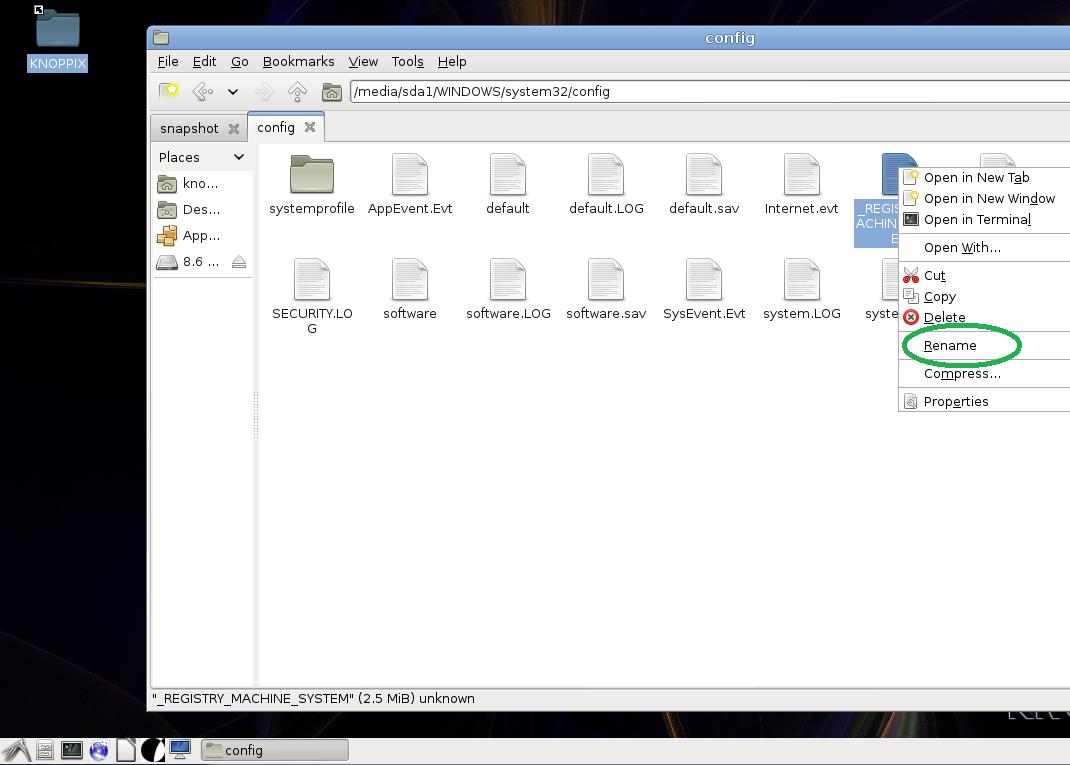Image resolution: width=1070 pixels, height=765 pixels.
Task: Select the file named default
Action: tap(508, 185)
